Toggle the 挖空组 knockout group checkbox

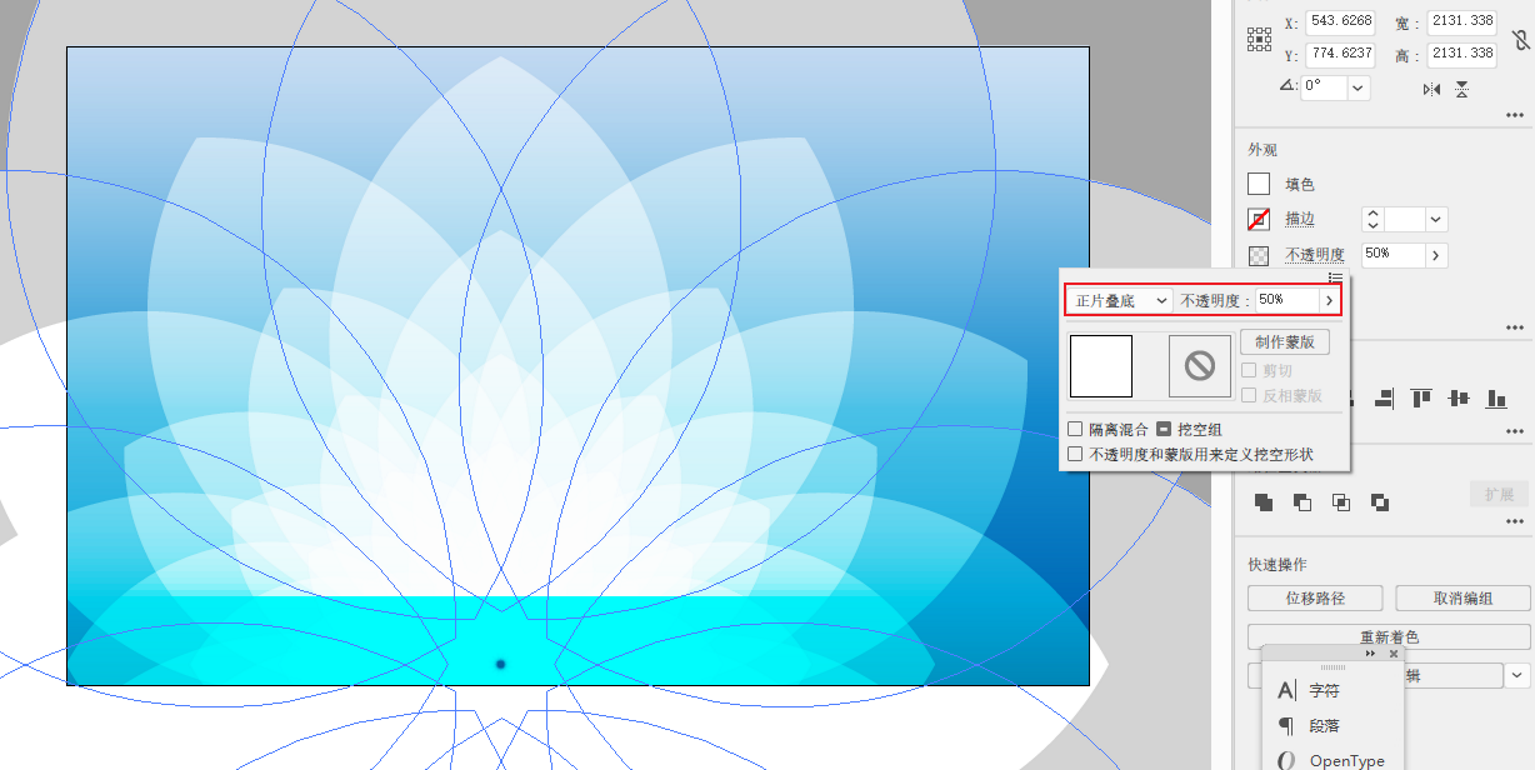[1164, 429]
